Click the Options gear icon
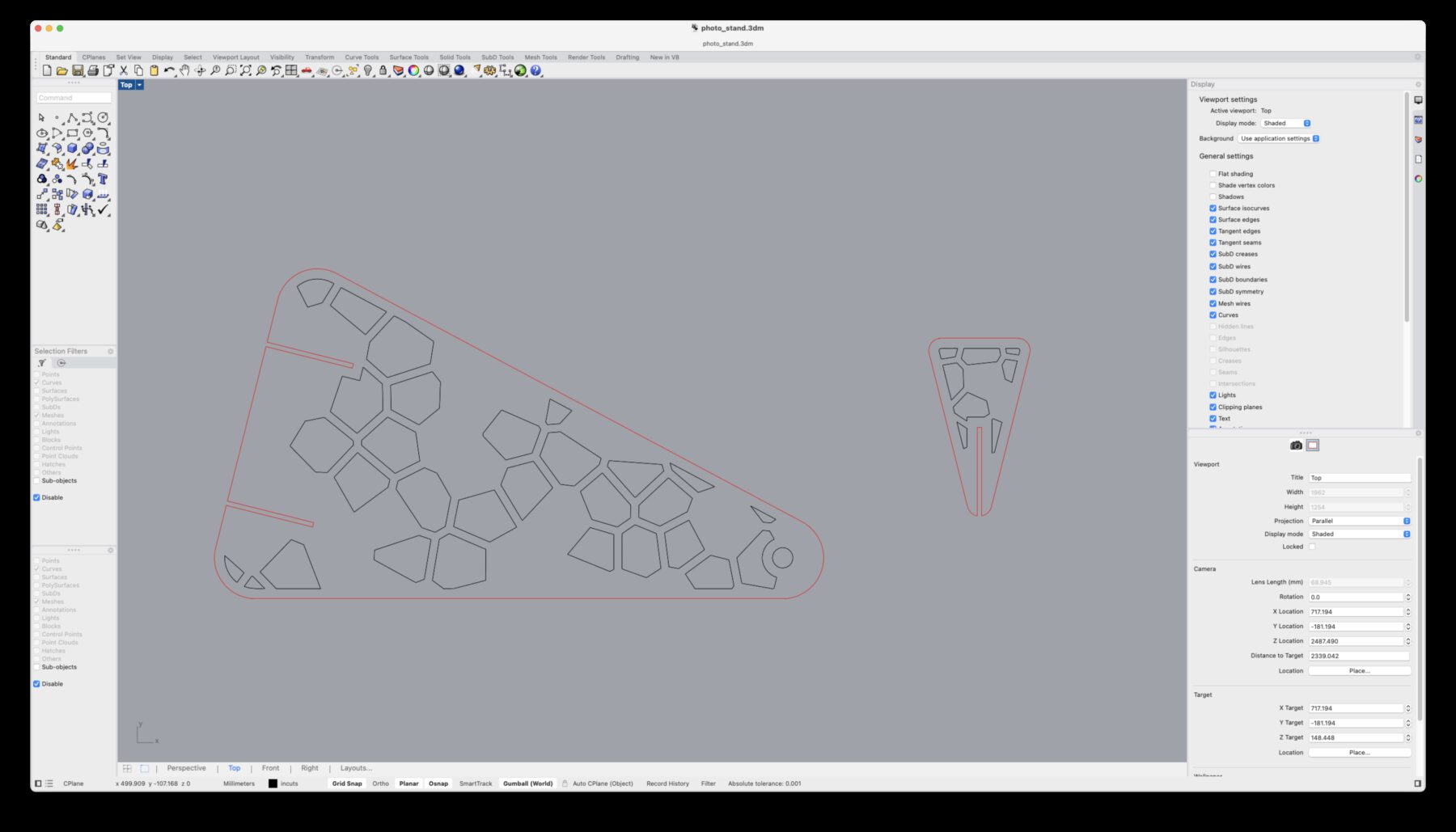 coord(490,71)
